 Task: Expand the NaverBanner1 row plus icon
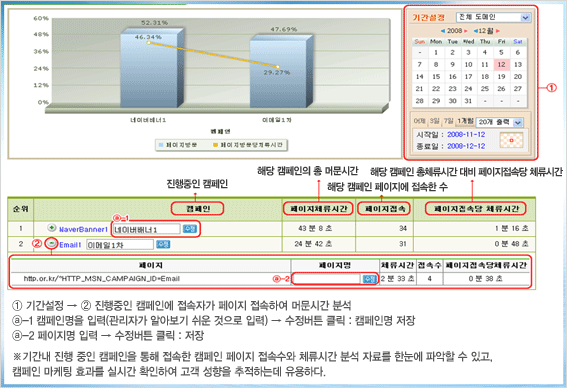pyautogui.click(x=52, y=228)
